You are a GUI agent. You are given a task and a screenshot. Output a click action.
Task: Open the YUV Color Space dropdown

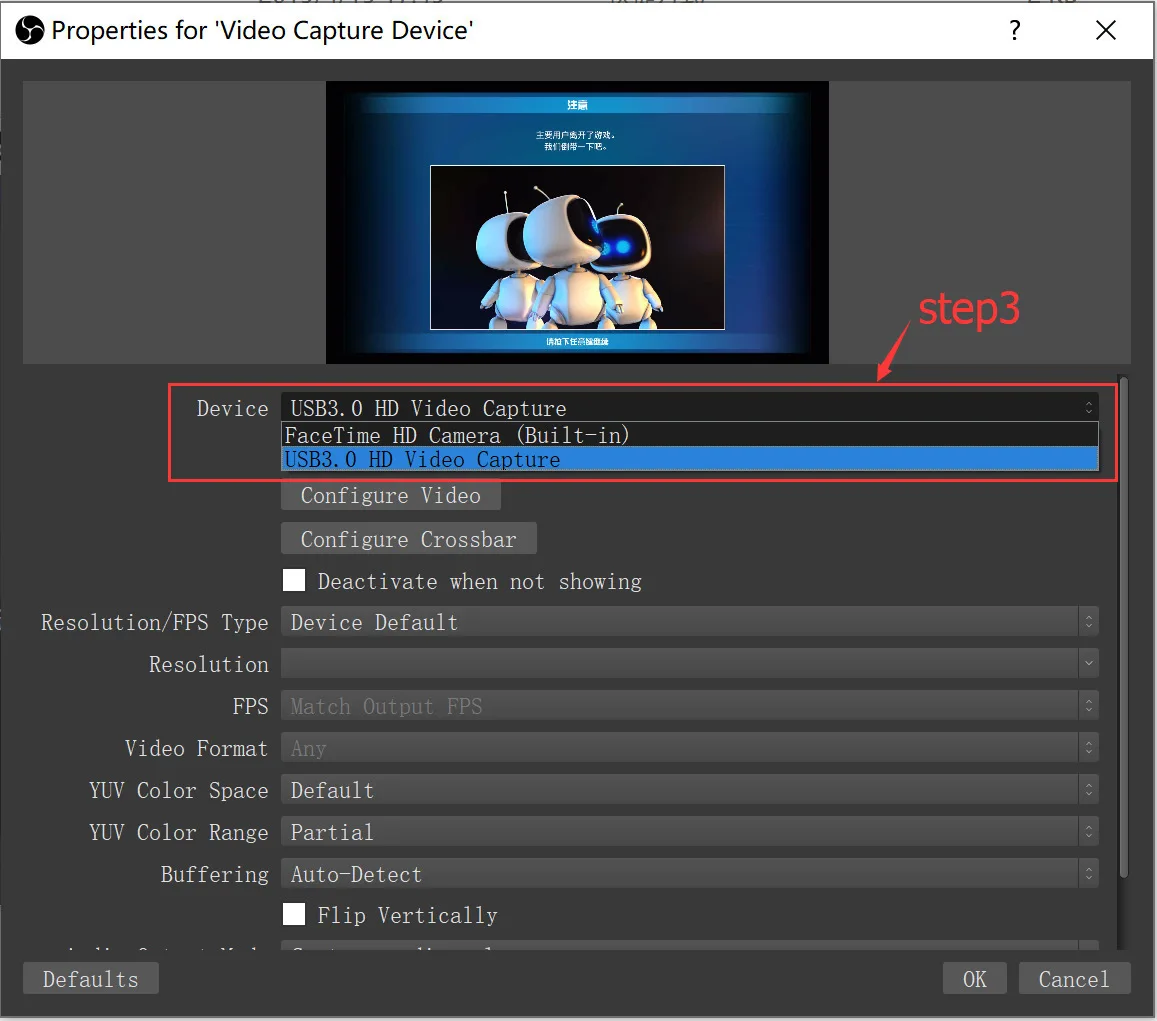point(688,790)
